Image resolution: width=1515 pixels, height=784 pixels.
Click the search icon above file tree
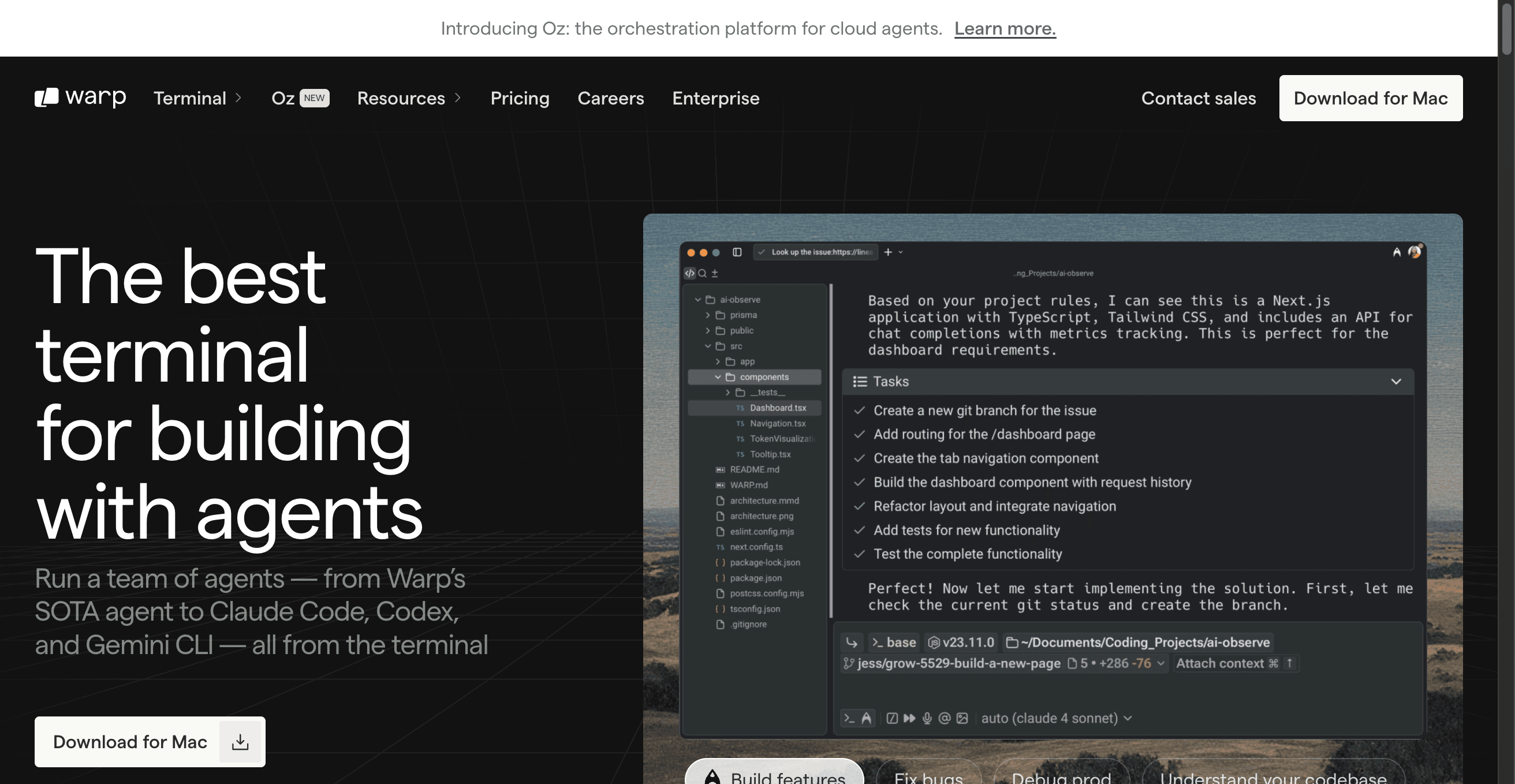(x=702, y=273)
